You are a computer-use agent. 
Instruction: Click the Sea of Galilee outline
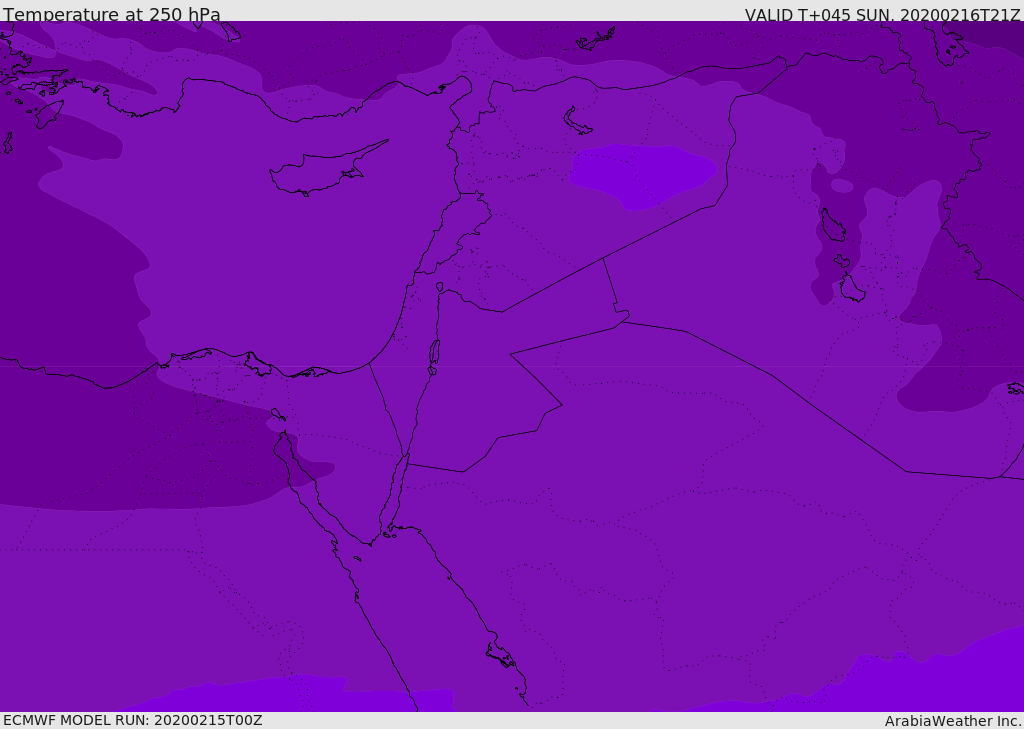coord(439,287)
